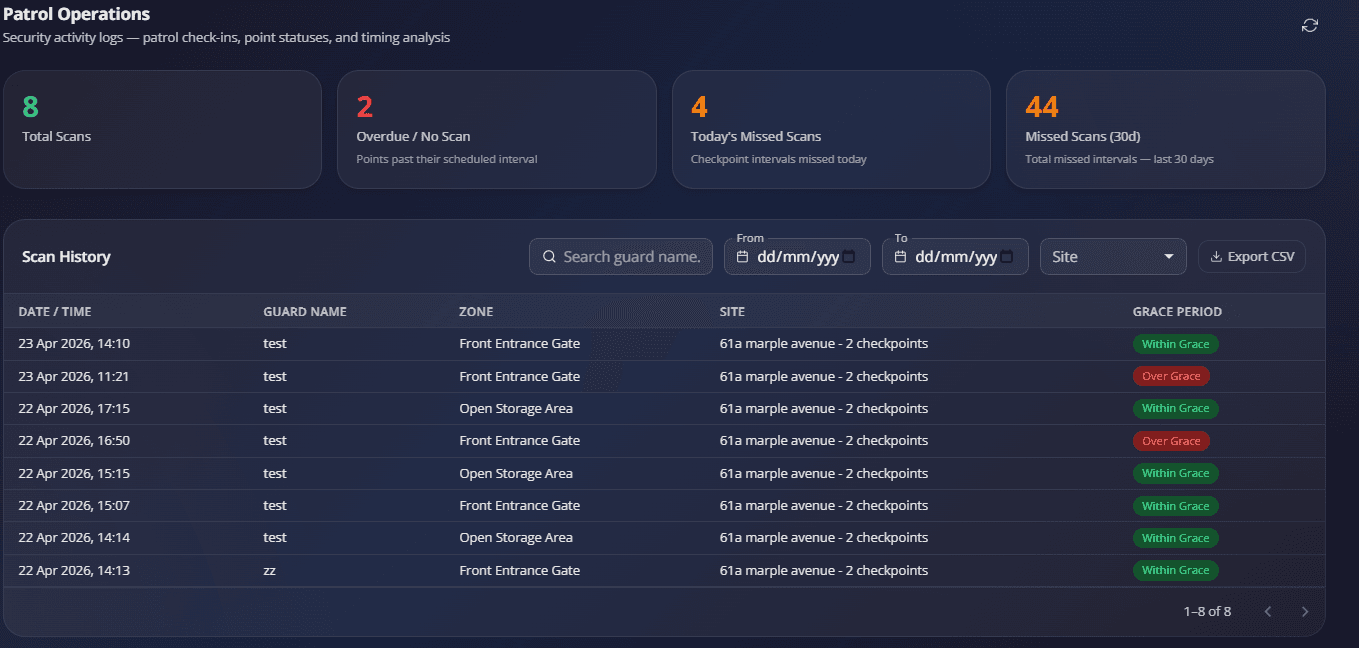1359x648 pixels.
Task: Select the GUARD NAME column header
Action: point(304,311)
